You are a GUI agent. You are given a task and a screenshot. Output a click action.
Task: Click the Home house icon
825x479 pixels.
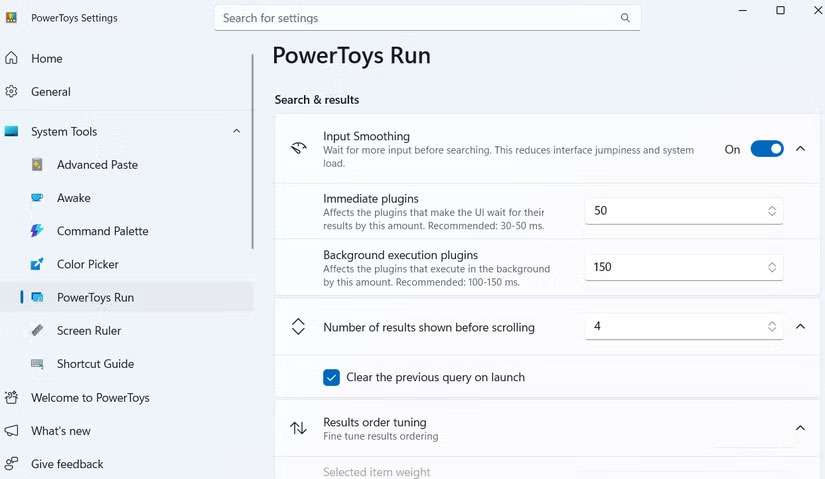coord(12,58)
